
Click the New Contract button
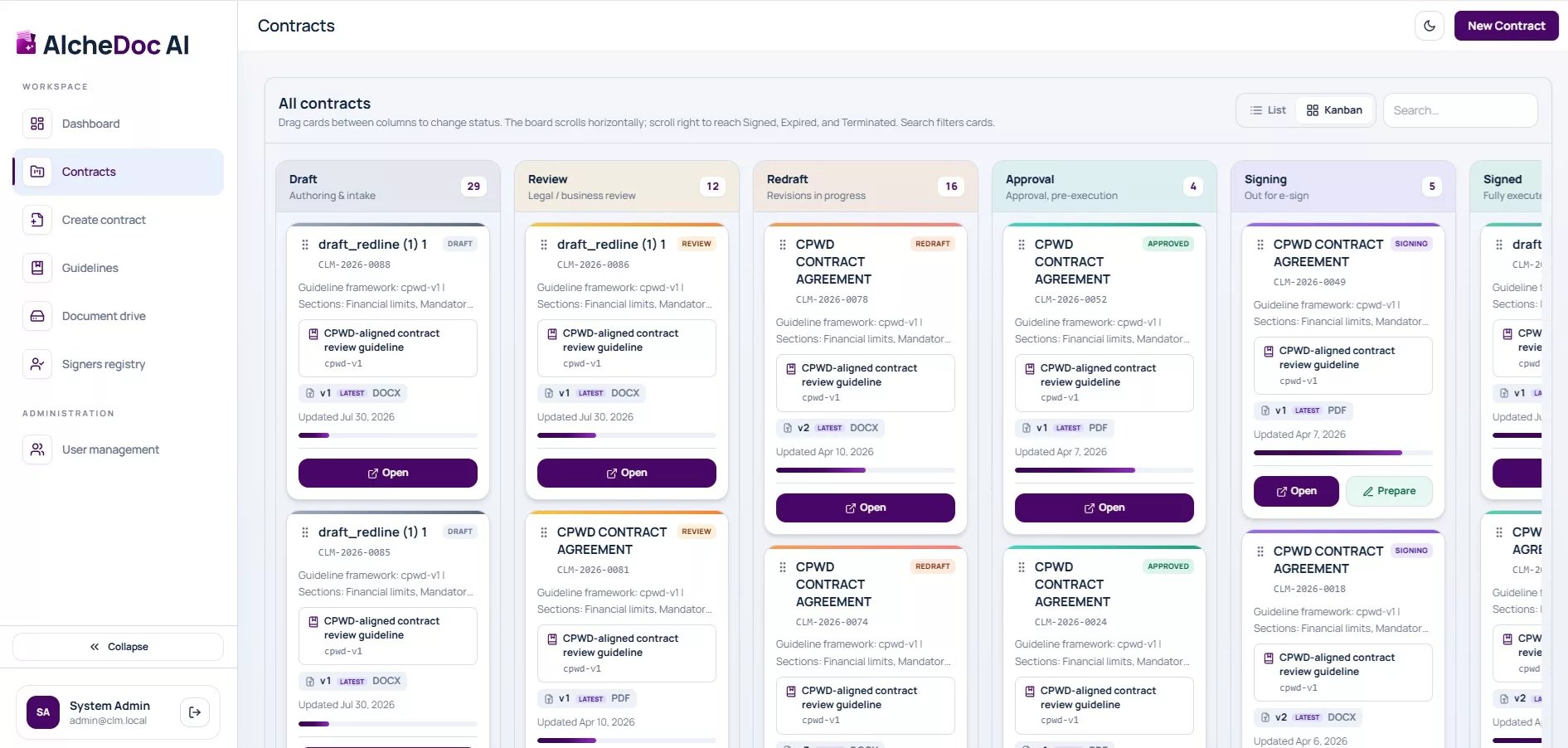[1507, 26]
